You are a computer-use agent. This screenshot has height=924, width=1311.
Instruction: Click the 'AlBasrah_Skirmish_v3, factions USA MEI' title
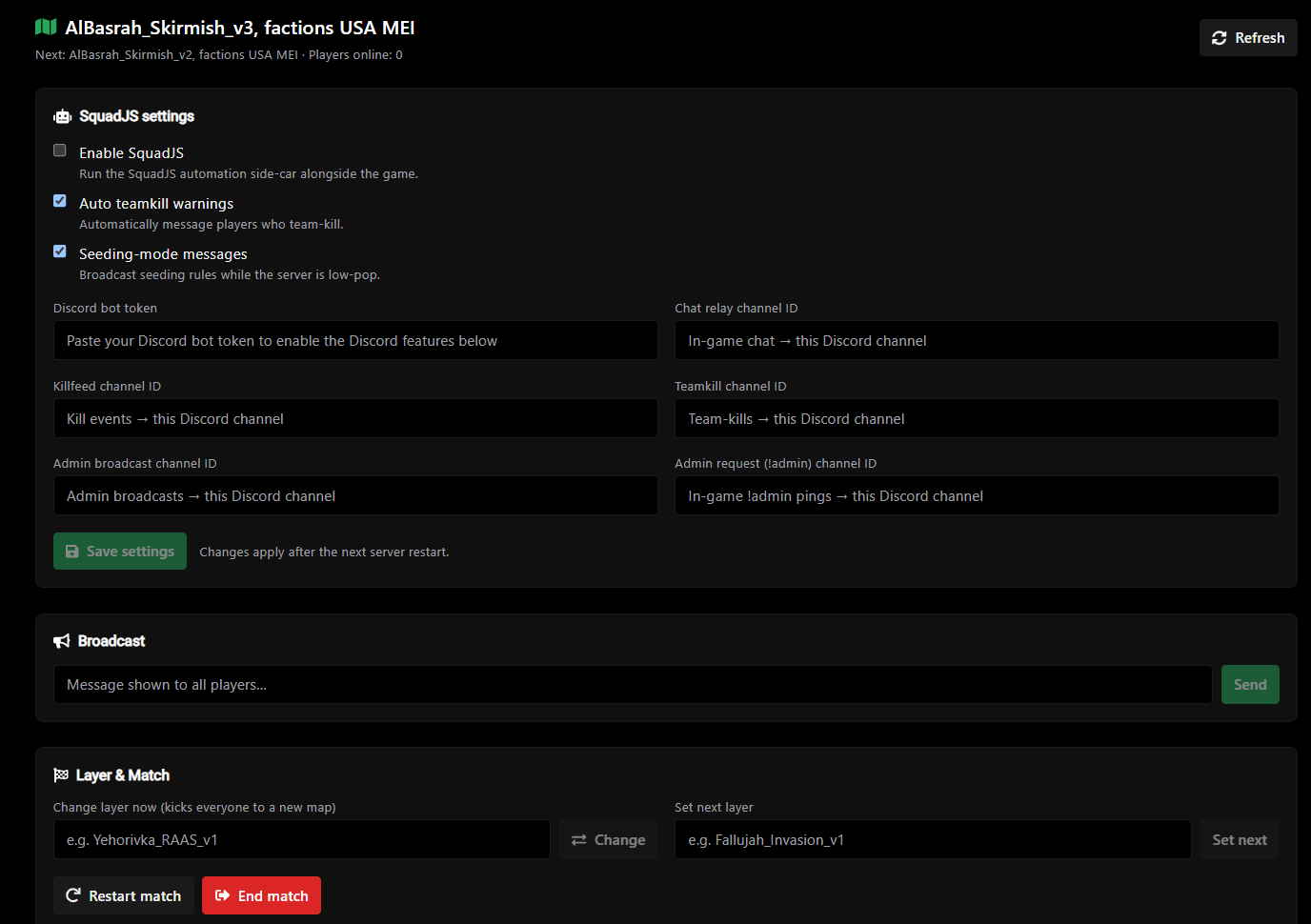(x=240, y=28)
